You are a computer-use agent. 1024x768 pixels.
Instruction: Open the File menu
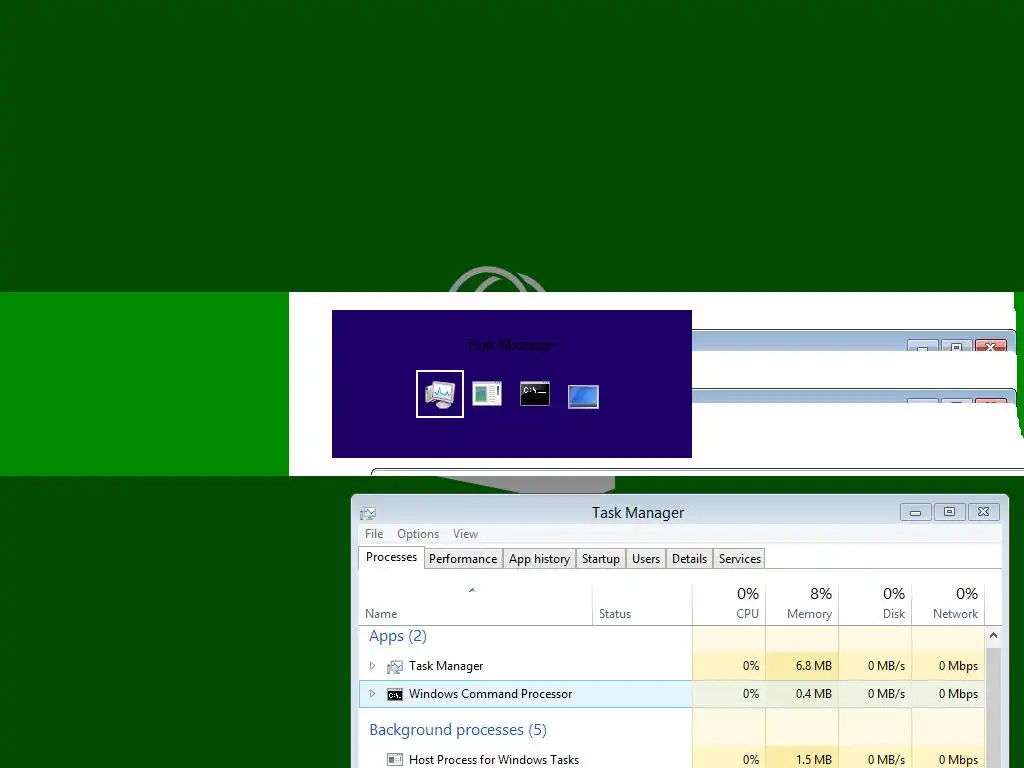pyautogui.click(x=374, y=534)
